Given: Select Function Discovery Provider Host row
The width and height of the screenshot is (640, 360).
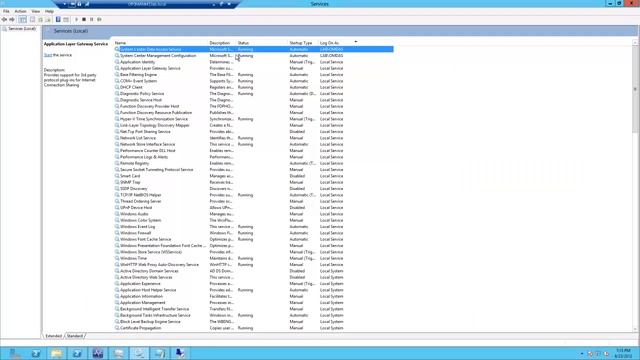Looking at the screenshot, I should [253, 106].
